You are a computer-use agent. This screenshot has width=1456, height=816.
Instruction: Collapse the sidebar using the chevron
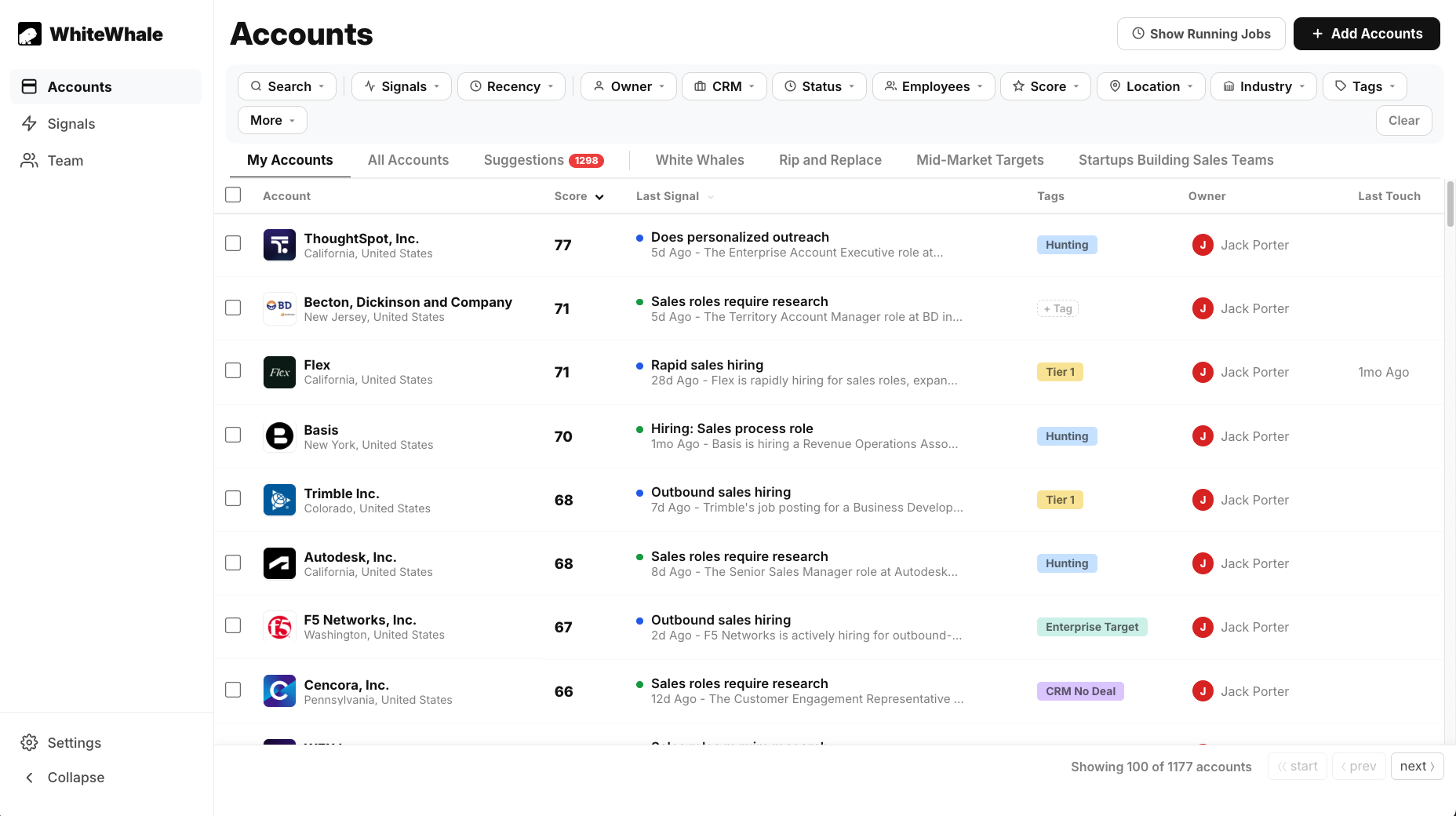click(x=29, y=777)
